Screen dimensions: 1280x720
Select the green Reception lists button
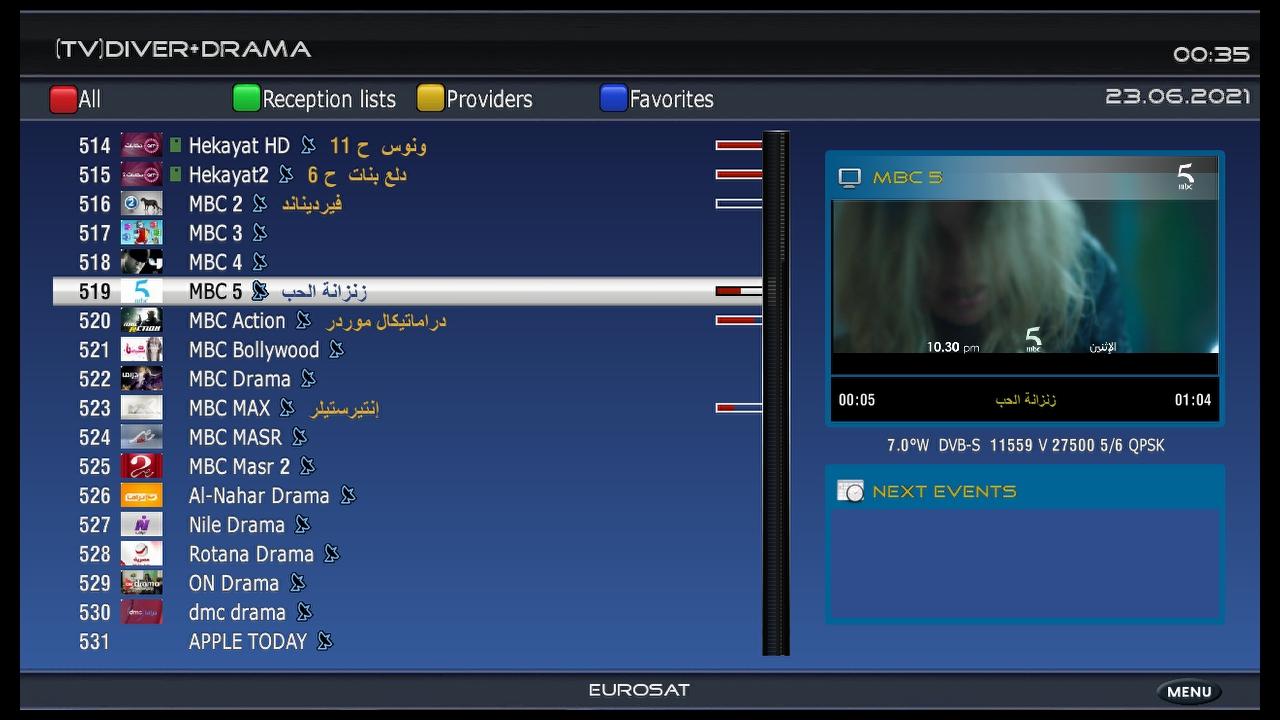click(x=246, y=98)
